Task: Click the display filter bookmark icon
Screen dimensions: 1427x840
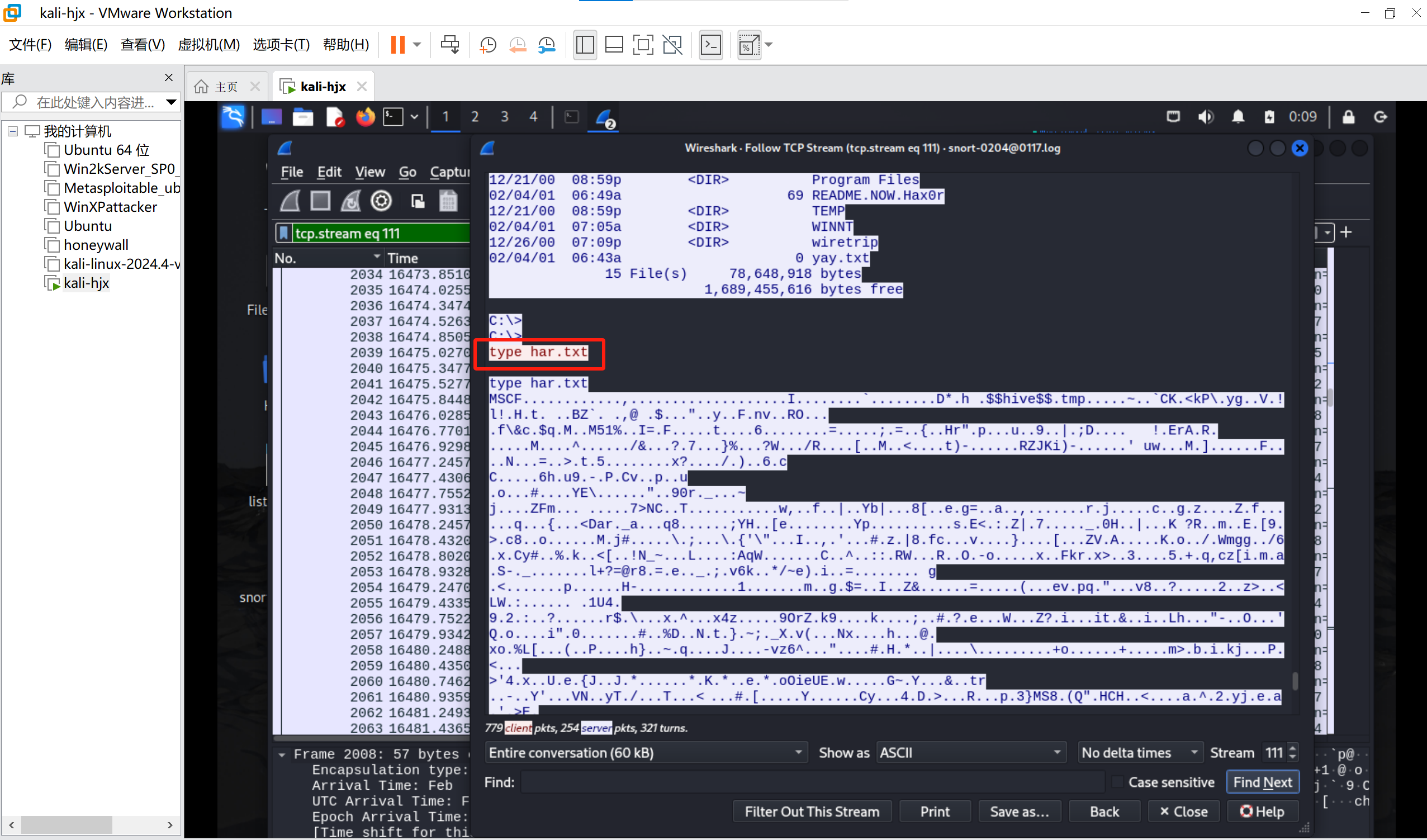Action: [x=284, y=233]
